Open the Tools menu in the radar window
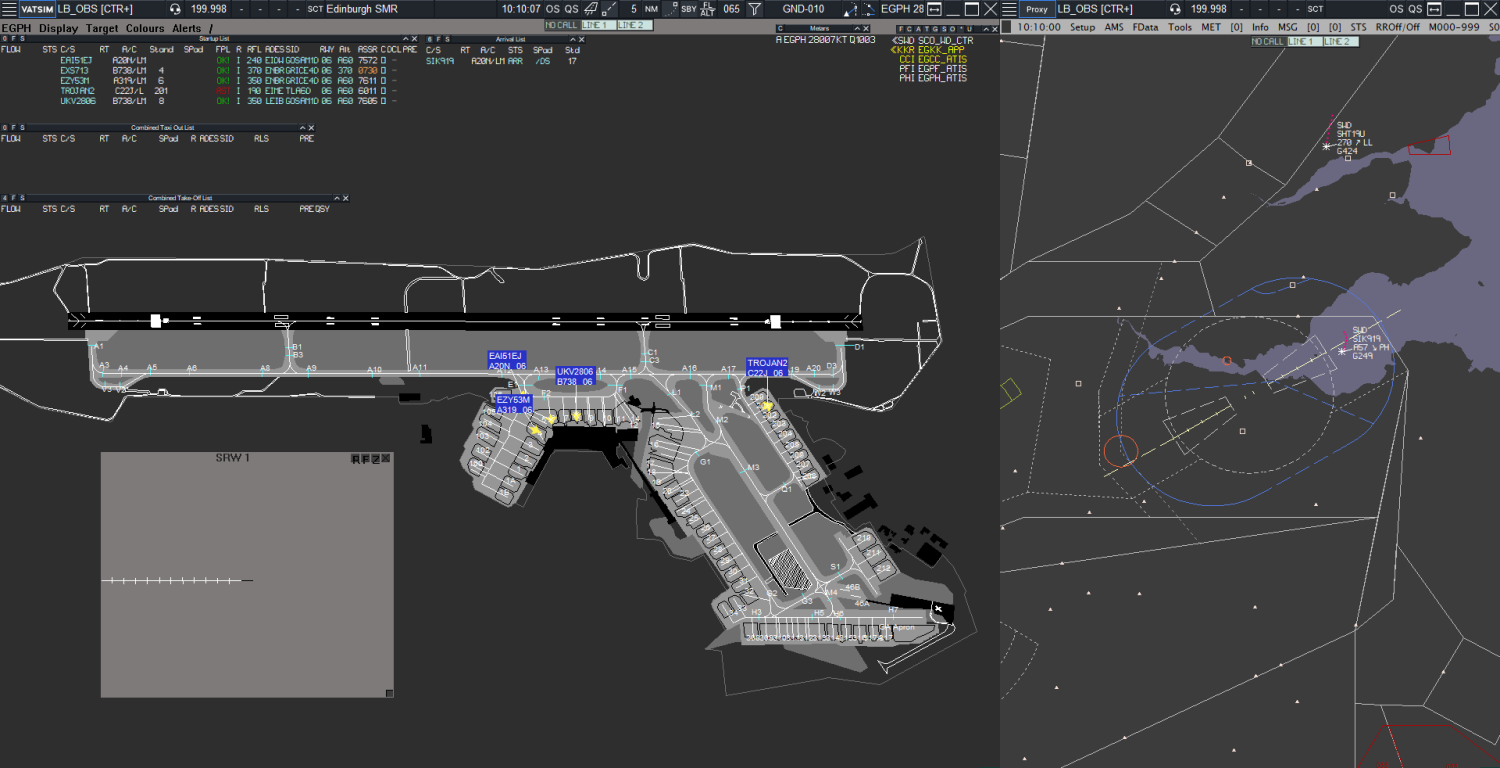 point(1179,27)
